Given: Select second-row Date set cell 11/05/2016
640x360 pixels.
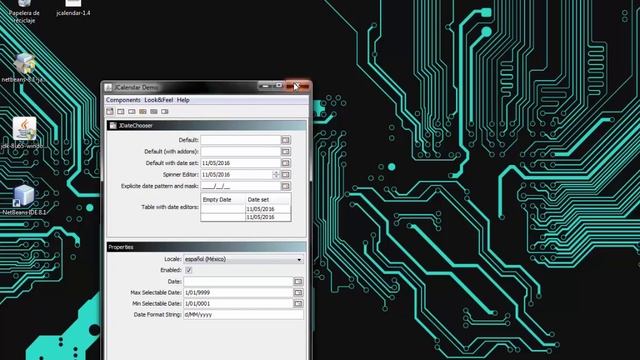Looking at the screenshot, I should point(268,217).
